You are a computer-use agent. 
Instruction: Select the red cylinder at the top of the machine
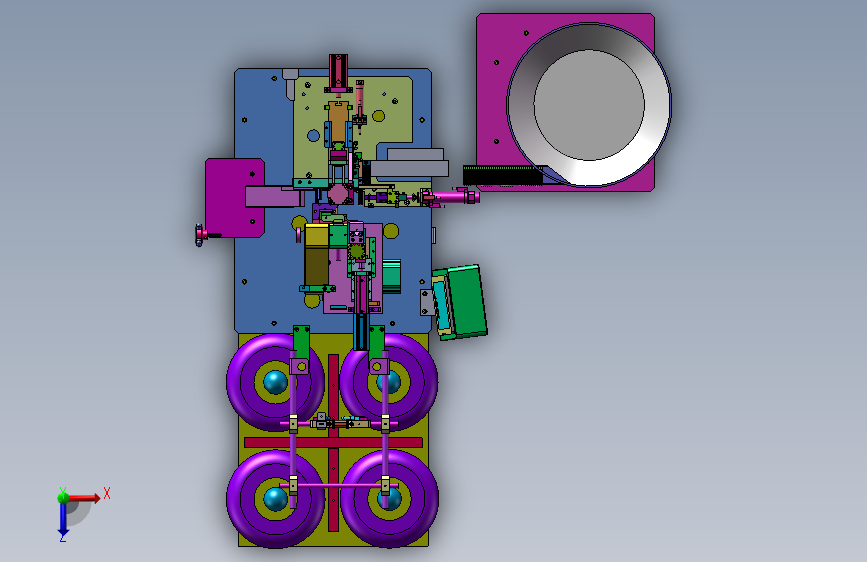[338, 71]
